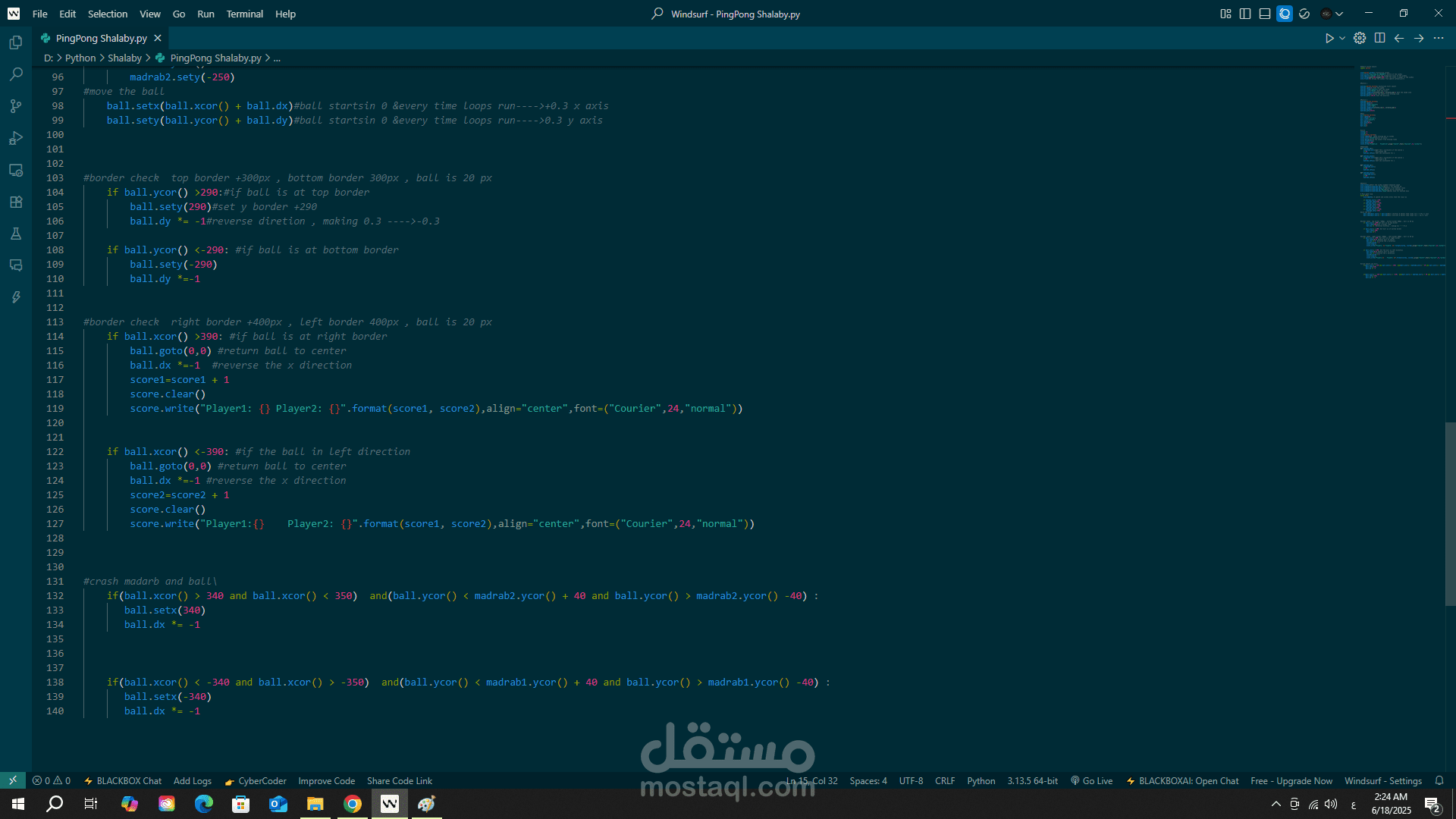
Task: Click the Go Live button
Action: (x=1091, y=780)
